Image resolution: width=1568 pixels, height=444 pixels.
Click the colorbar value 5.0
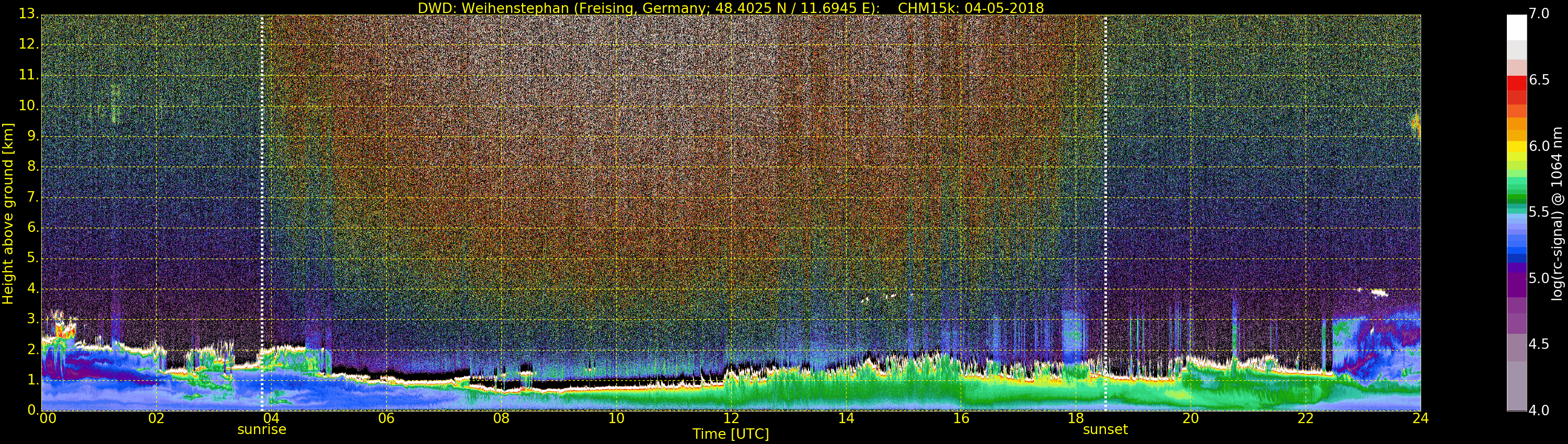click(1539, 278)
